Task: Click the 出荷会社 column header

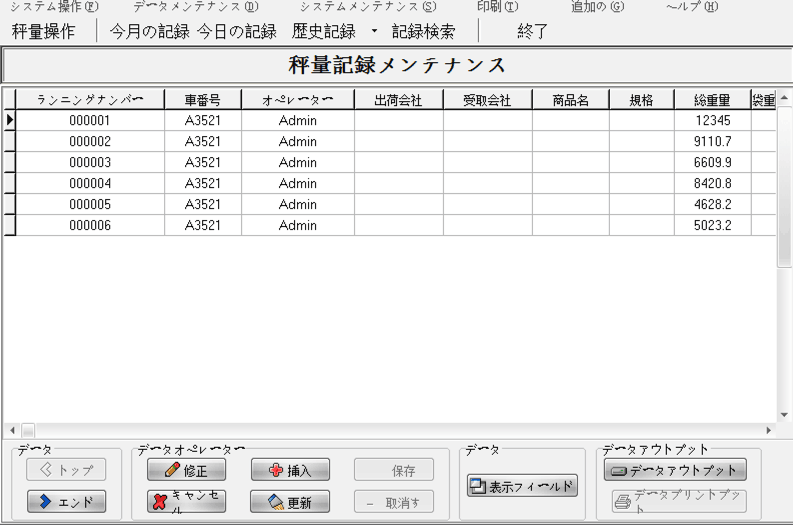Action: click(399, 100)
